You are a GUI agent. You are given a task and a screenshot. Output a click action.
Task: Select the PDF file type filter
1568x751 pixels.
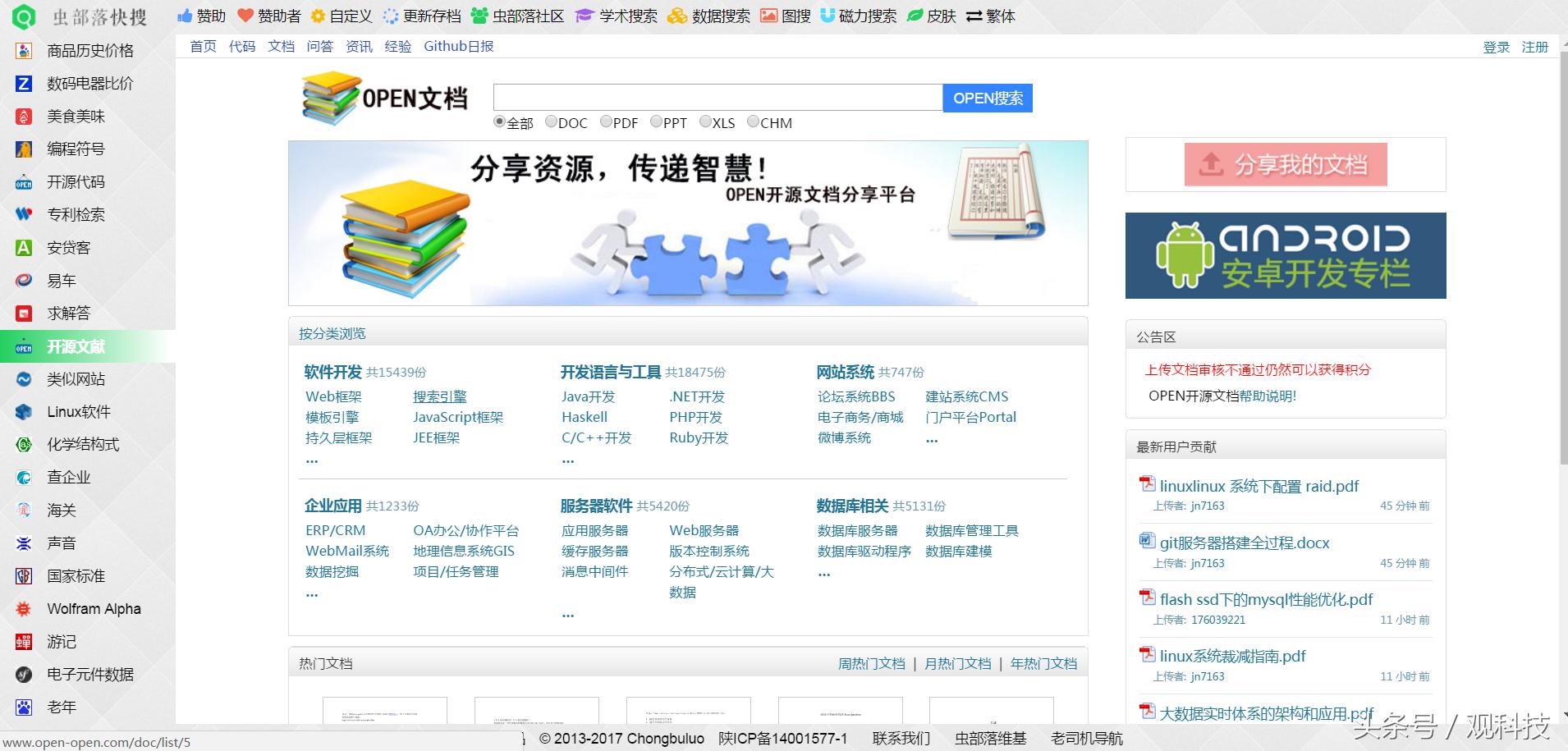click(606, 121)
